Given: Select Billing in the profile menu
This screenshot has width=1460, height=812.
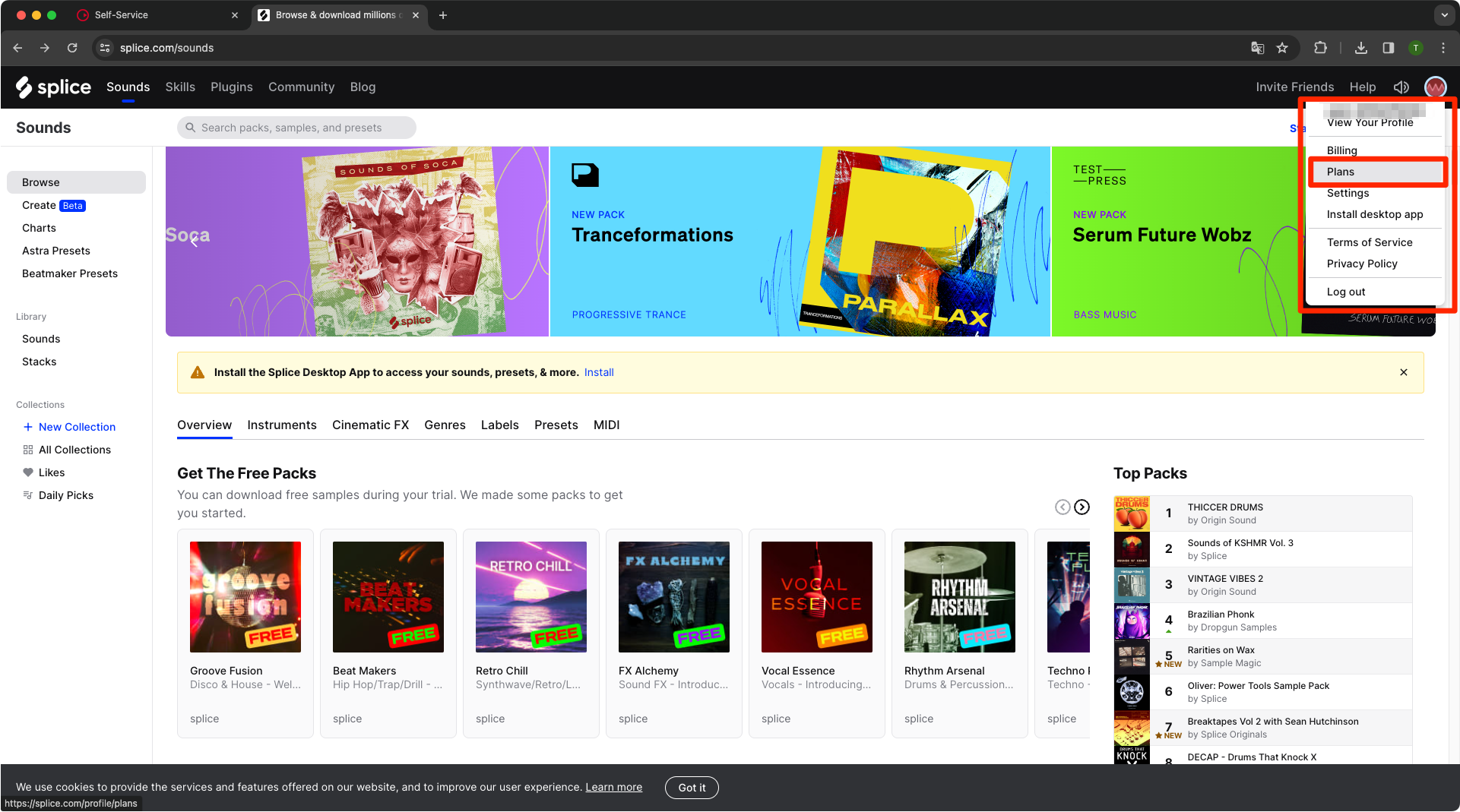Looking at the screenshot, I should (x=1342, y=150).
